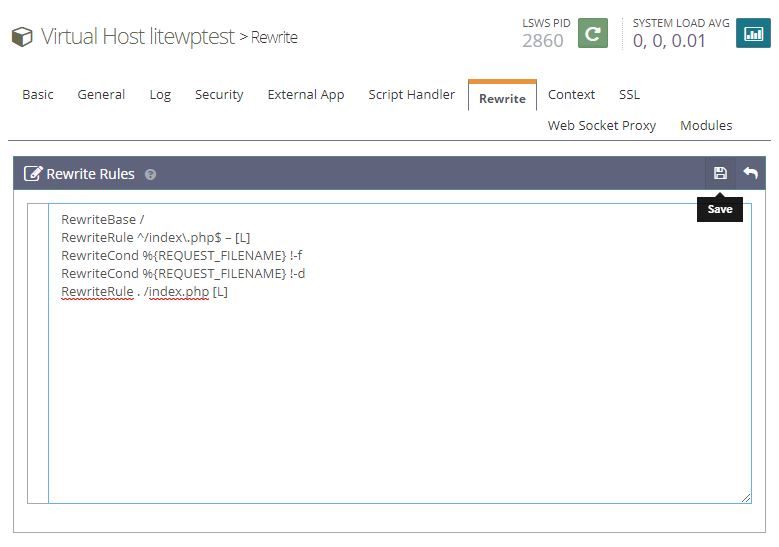Open the Context tab

click(x=571, y=94)
